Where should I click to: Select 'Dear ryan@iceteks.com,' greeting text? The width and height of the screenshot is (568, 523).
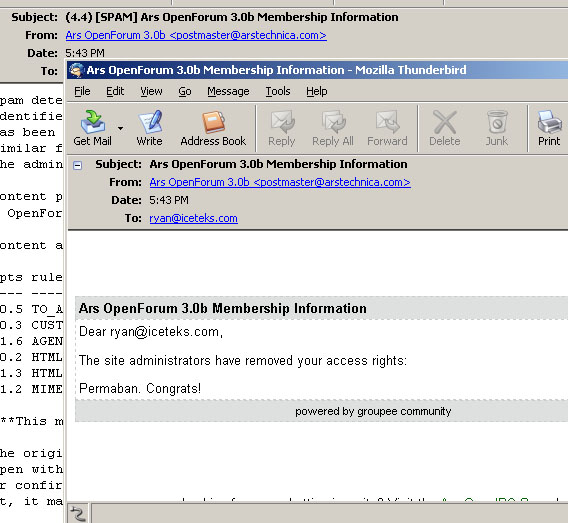[x=151, y=332]
